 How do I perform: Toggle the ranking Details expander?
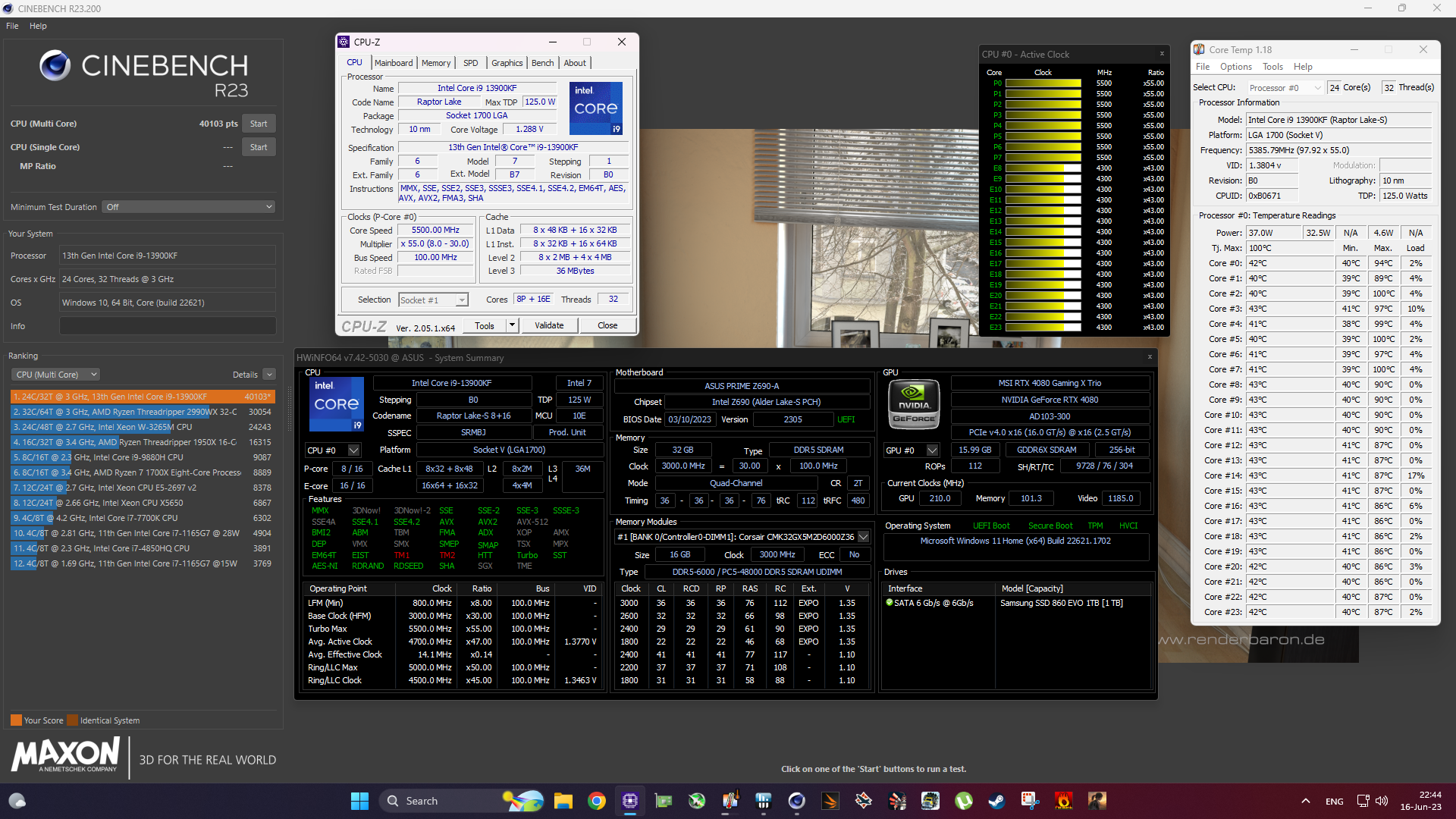269,375
